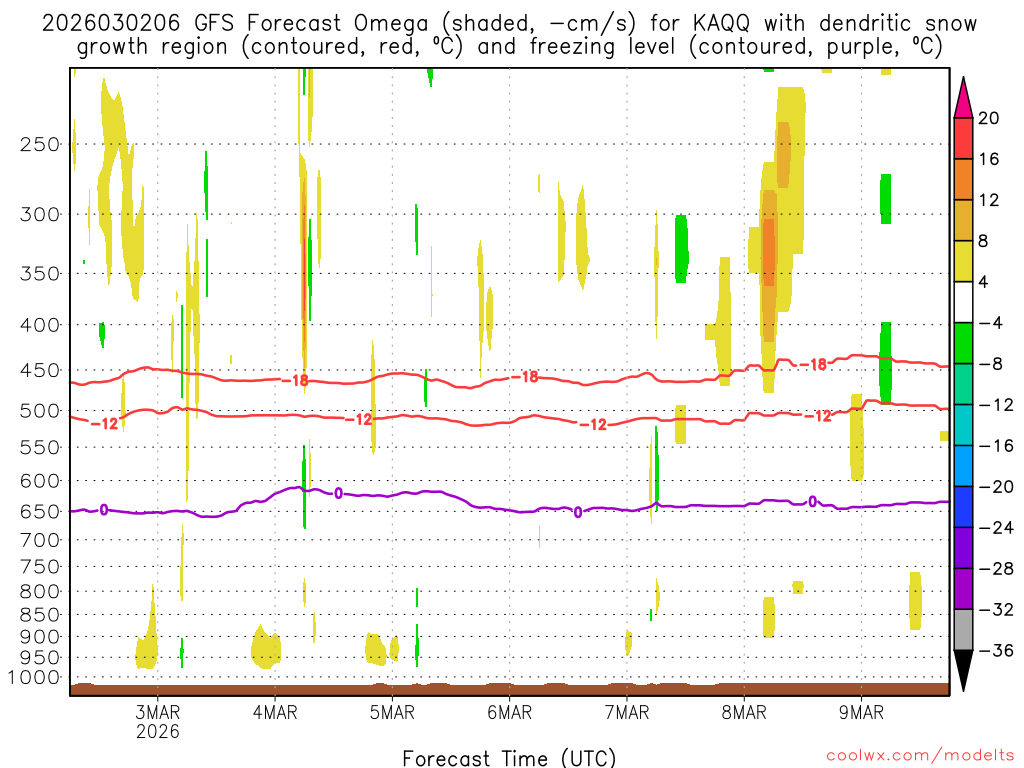Click the 400 pressure level label
The width and height of the screenshot is (1024, 768).
pos(40,325)
